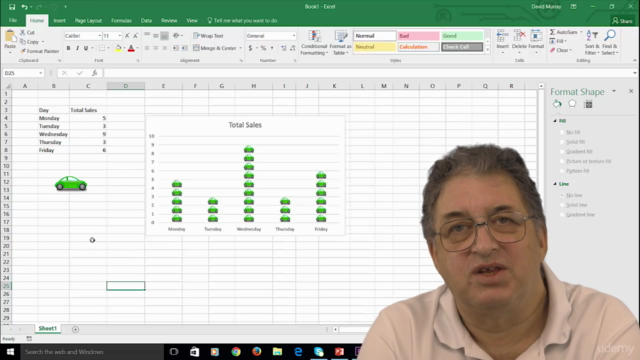Select the Gradient line radio option
The height and width of the screenshot is (360, 640).
(562, 214)
